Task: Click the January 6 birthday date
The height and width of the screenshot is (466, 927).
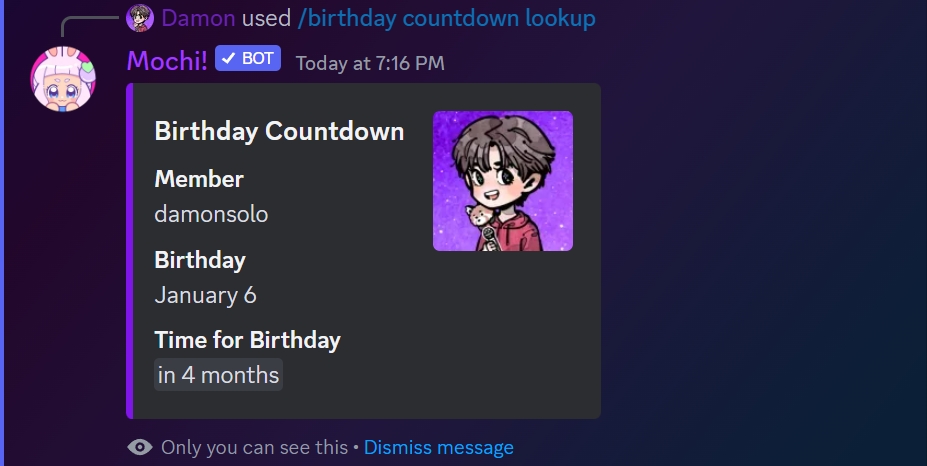Action: point(205,295)
